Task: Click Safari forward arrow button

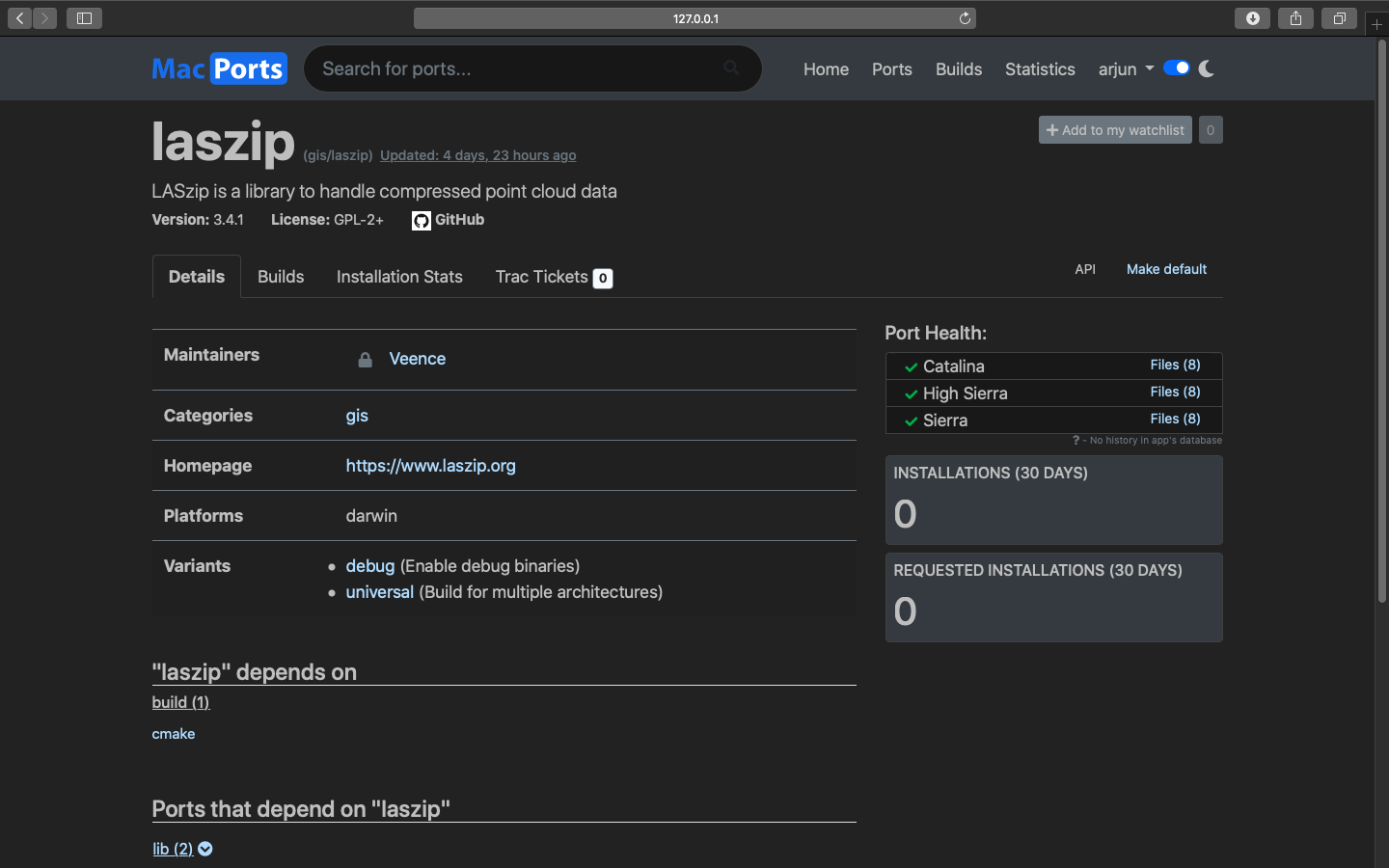Action: coord(44,18)
